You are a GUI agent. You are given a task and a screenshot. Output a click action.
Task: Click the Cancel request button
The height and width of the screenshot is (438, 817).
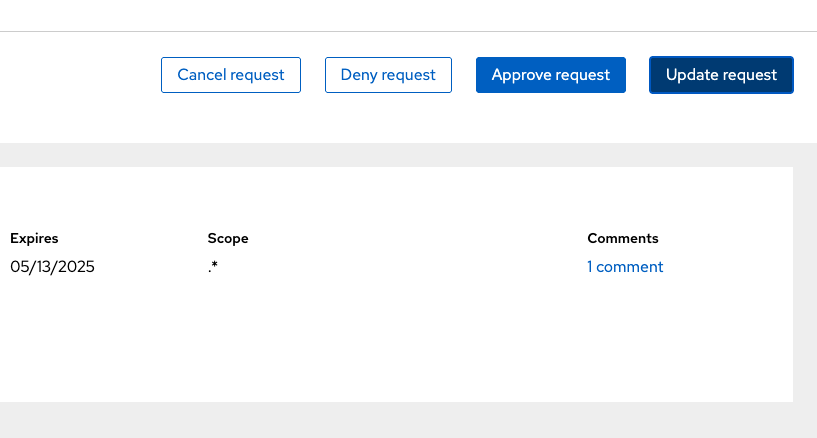point(231,75)
